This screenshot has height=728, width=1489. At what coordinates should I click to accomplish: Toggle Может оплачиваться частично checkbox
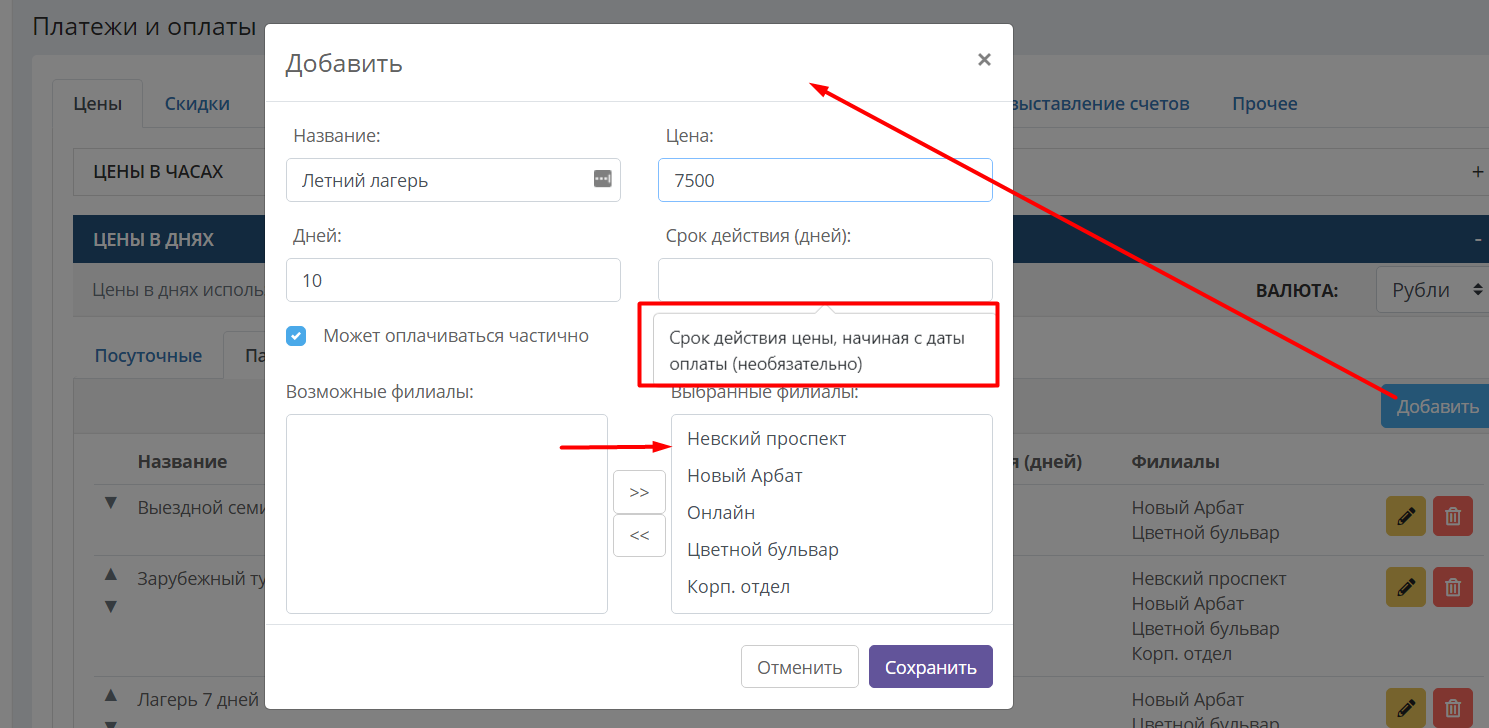(x=296, y=336)
